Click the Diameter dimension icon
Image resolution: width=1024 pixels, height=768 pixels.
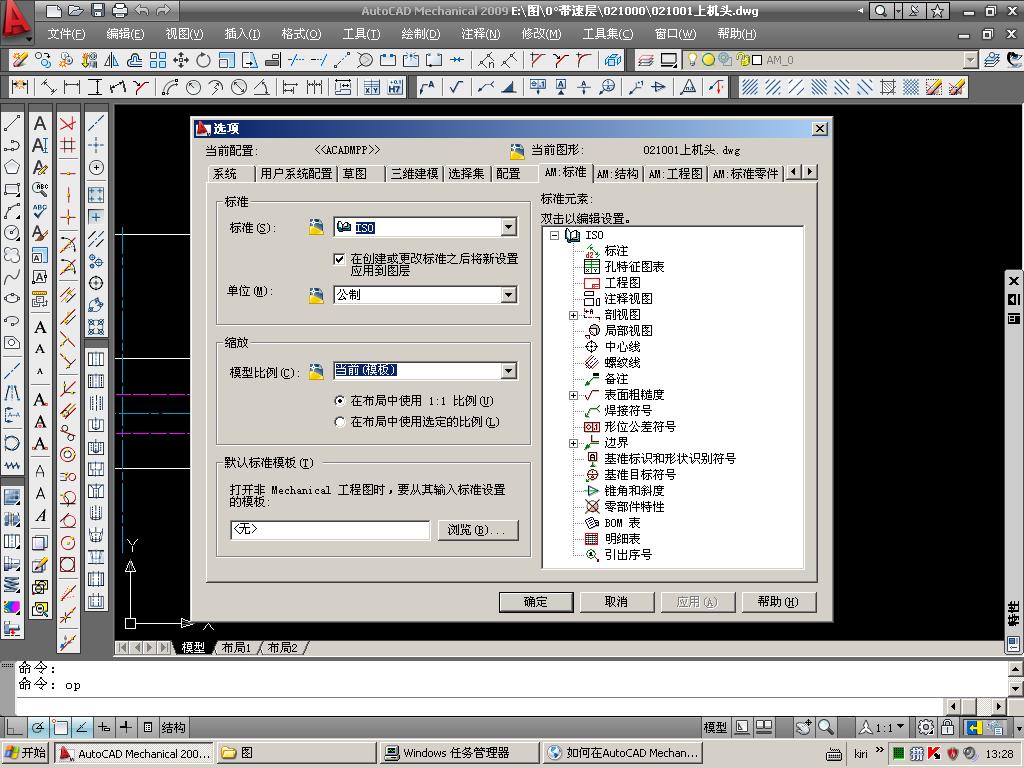239,87
